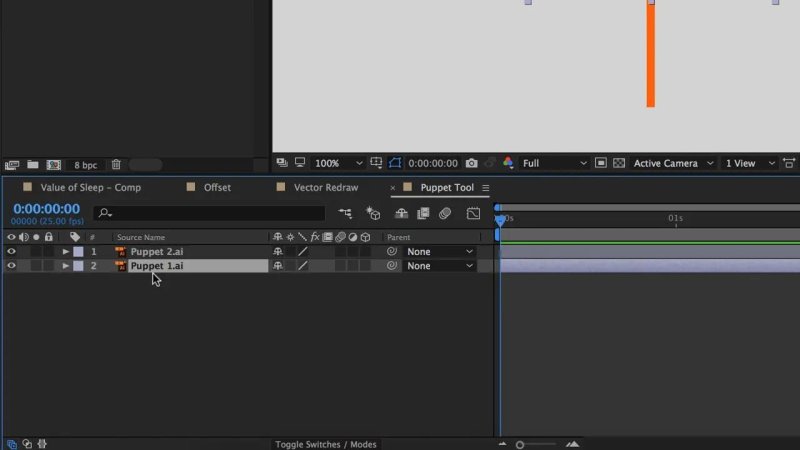Toggle shy switch on Puppet 2.ai
This screenshot has height=450, width=800.
[x=278, y=252]
